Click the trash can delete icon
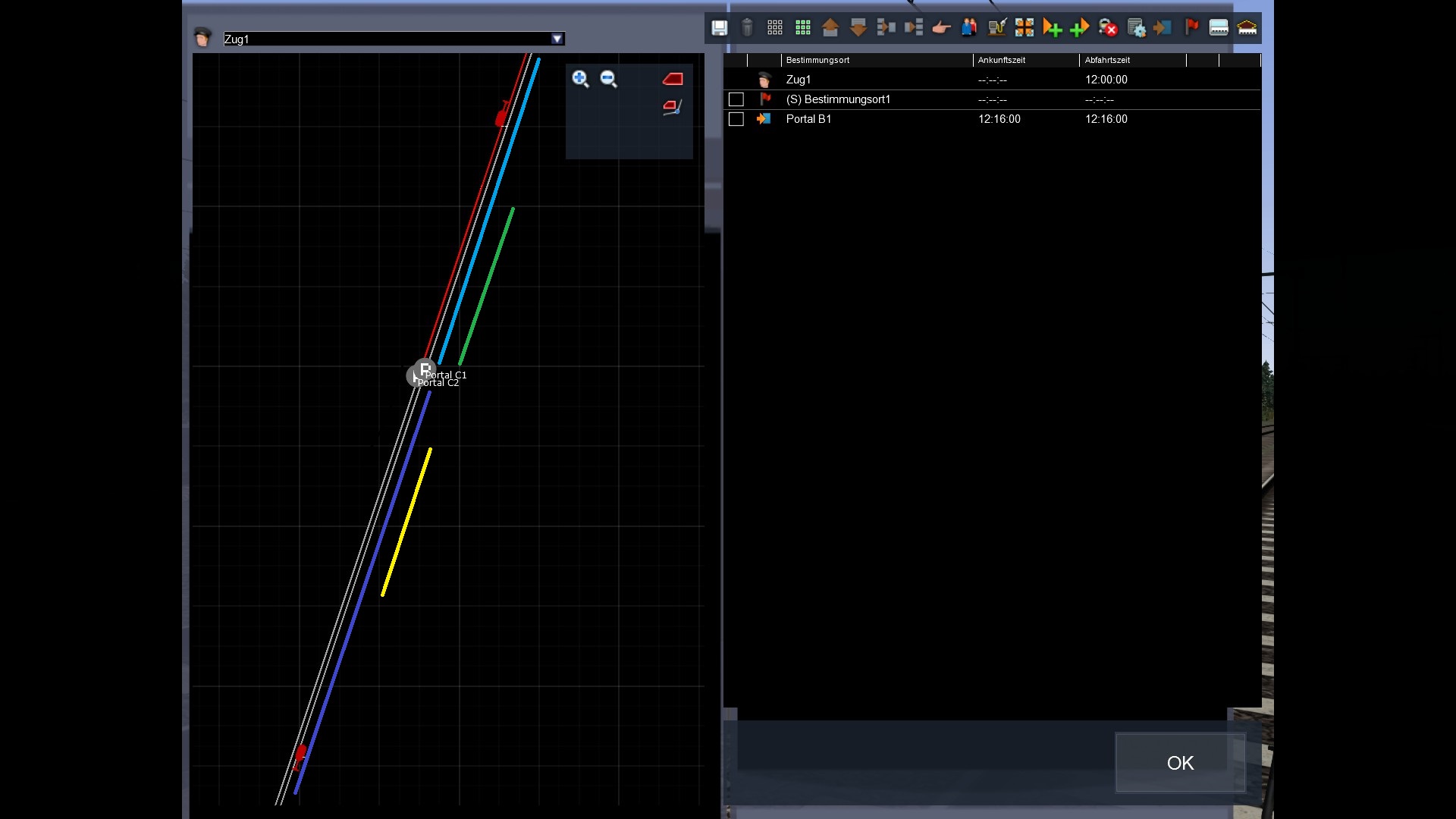The height and width of the screenshot is (819, 1456). [747, 28]
